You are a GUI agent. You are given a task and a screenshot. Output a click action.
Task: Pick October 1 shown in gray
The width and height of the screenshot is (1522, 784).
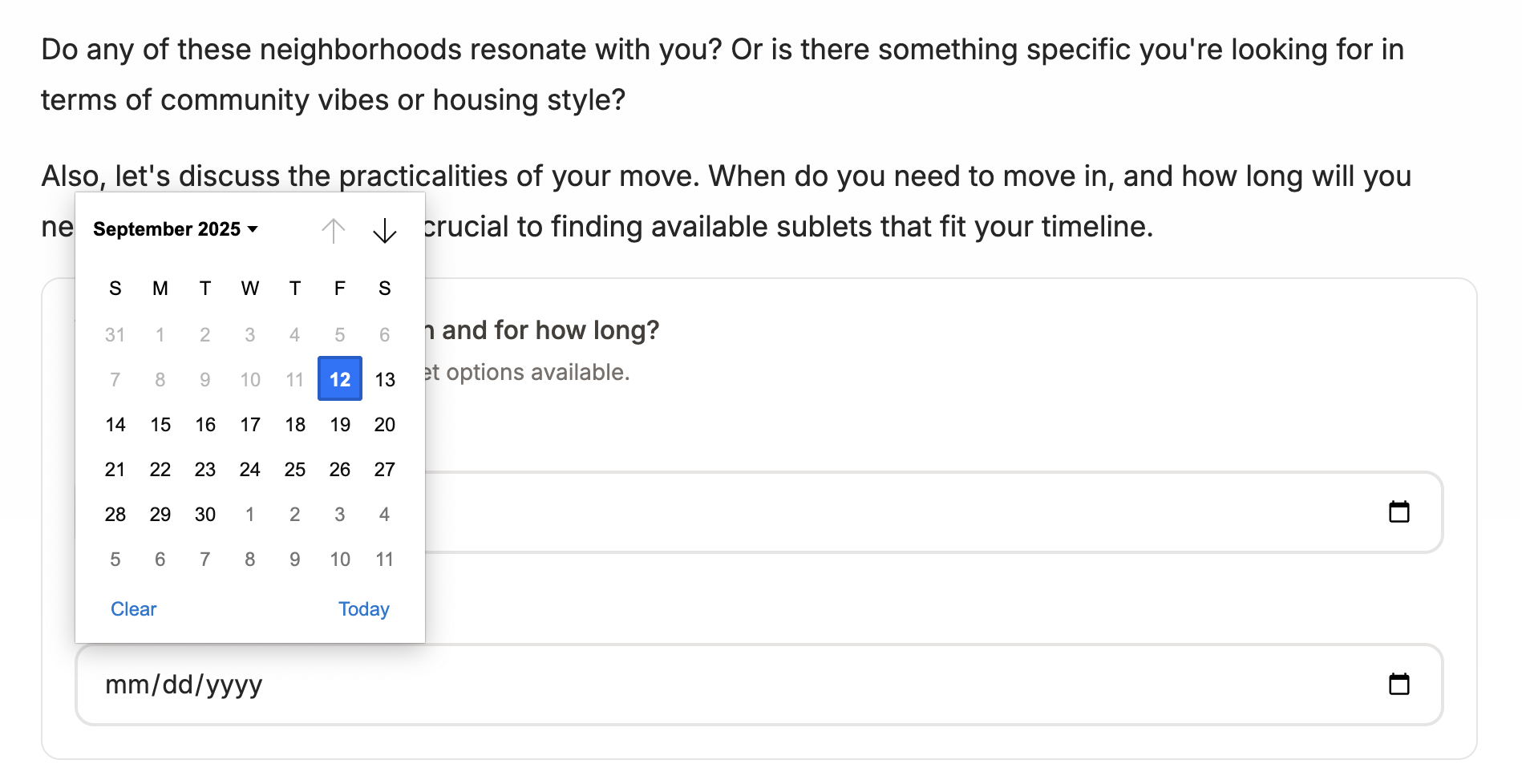click(249, 514)
